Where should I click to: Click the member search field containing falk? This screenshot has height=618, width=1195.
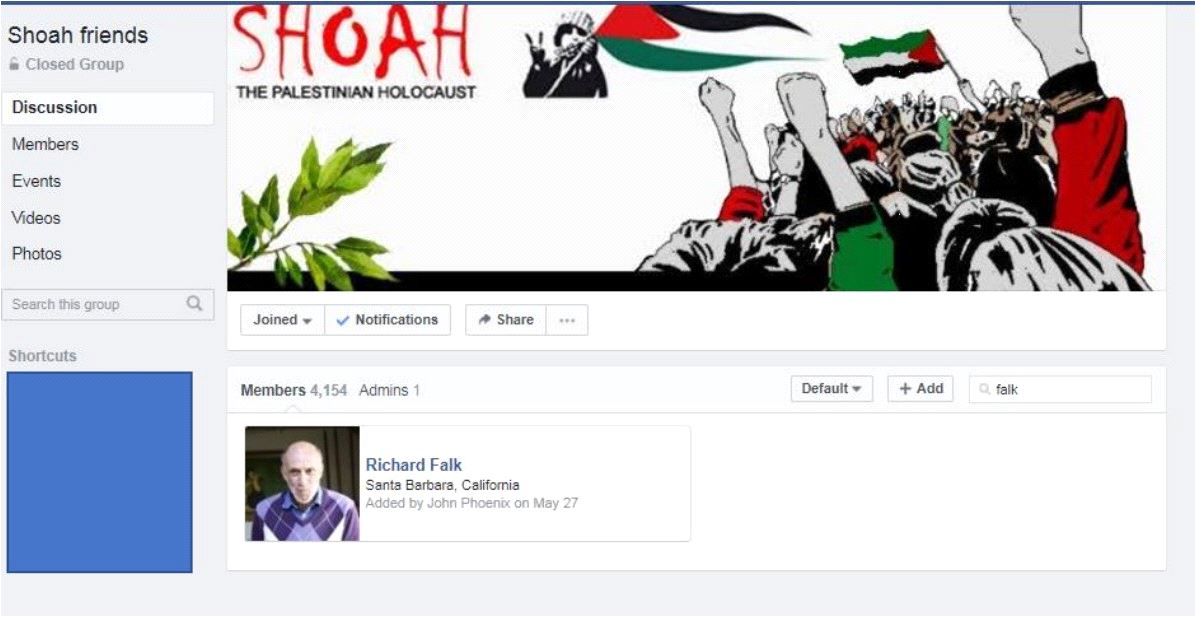pyautogui.click(x=1060, y=389)
